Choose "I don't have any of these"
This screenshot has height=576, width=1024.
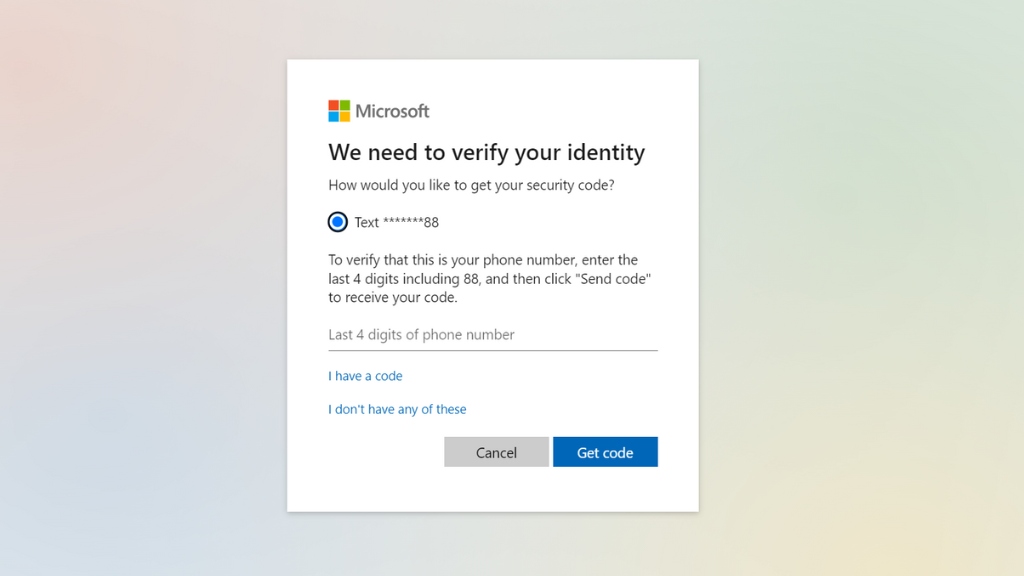[x=397, y=409]
